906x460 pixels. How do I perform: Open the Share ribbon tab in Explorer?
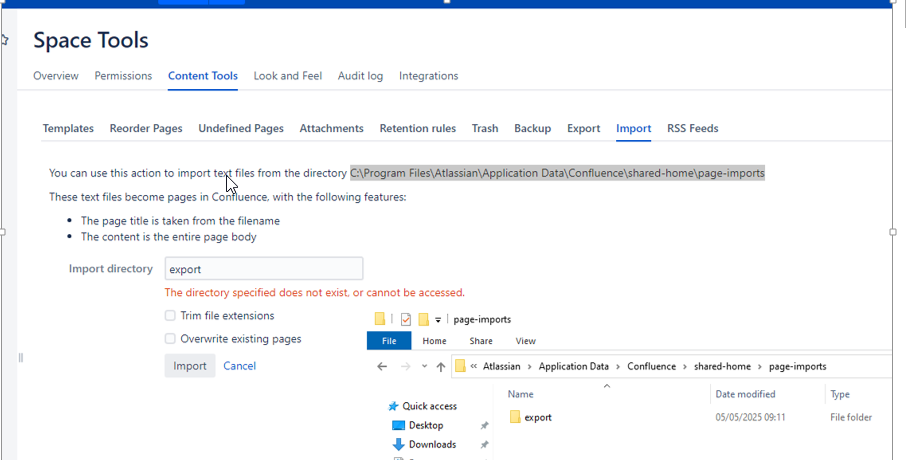481,341
